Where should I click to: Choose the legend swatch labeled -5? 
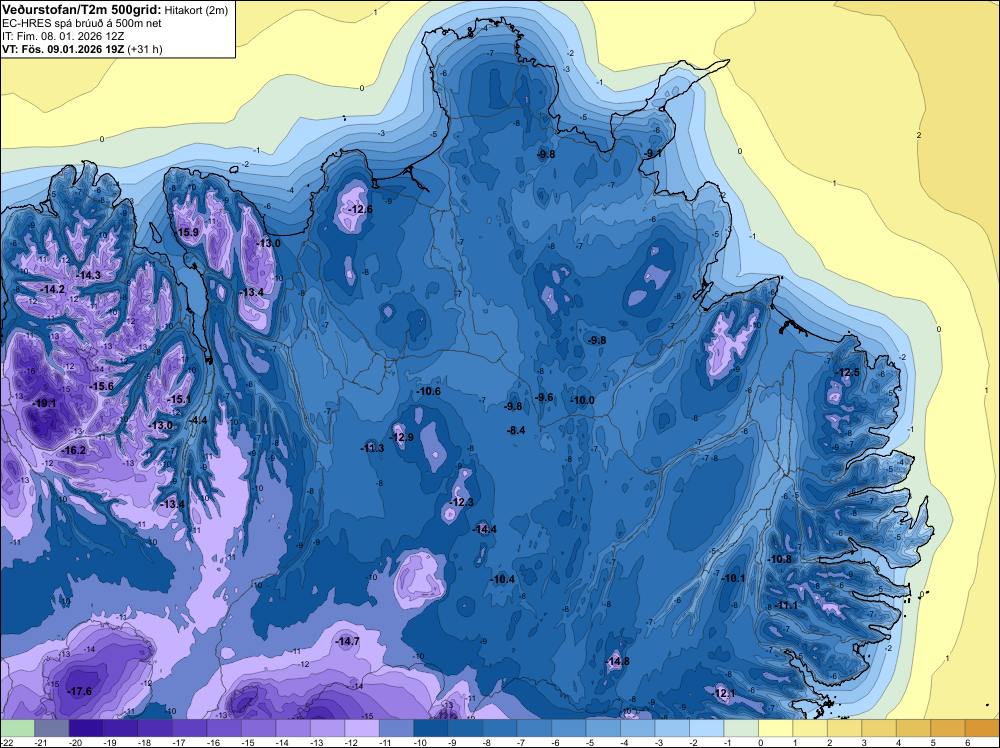pyautogui.click(x=603, y=728)
